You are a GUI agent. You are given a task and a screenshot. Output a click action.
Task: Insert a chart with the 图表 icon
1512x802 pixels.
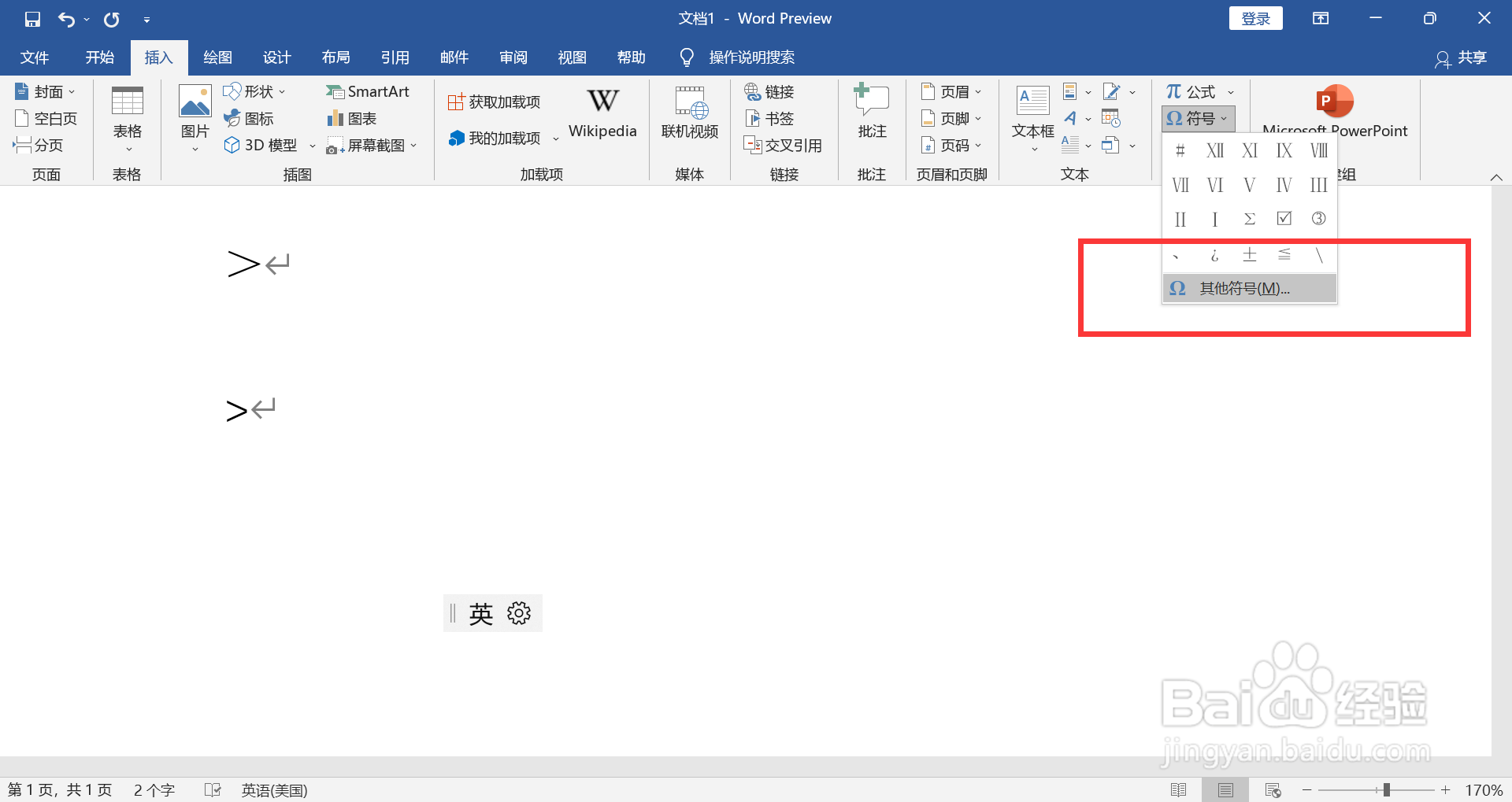(x=350, y=118)
